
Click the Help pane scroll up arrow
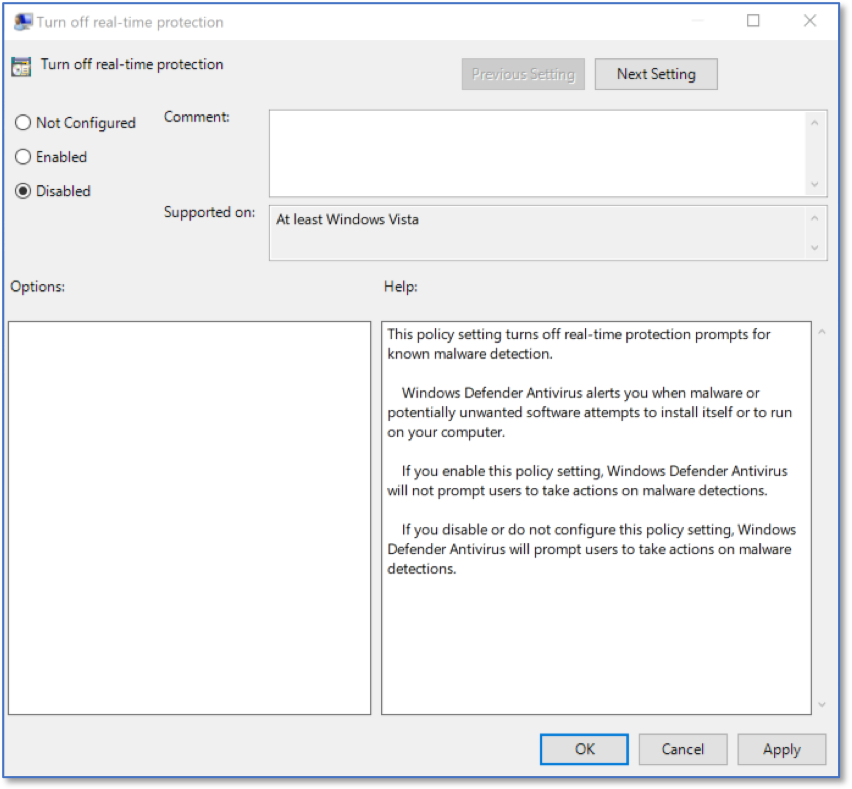[822, 331]
